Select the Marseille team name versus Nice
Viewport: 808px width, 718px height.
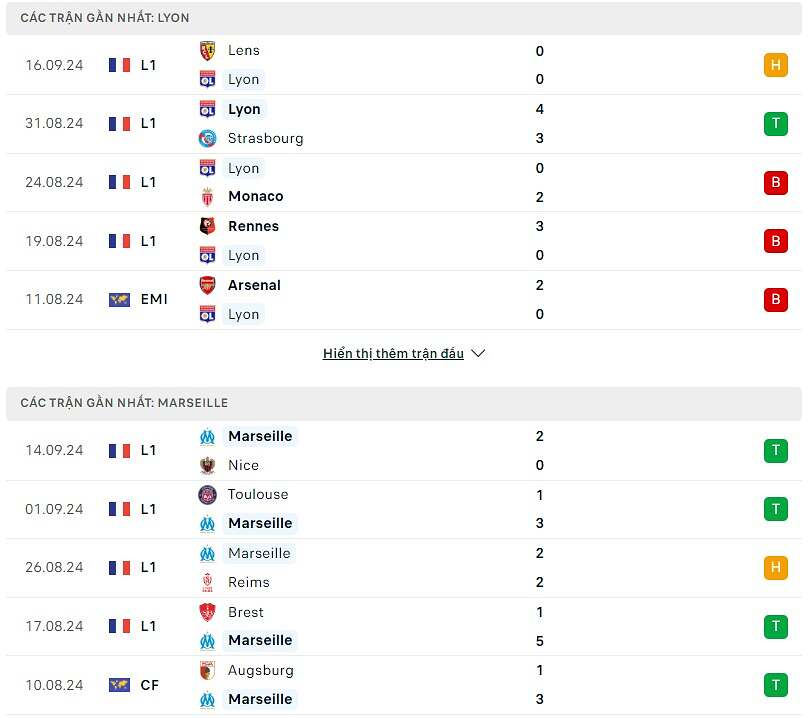[x=260, y=436]
